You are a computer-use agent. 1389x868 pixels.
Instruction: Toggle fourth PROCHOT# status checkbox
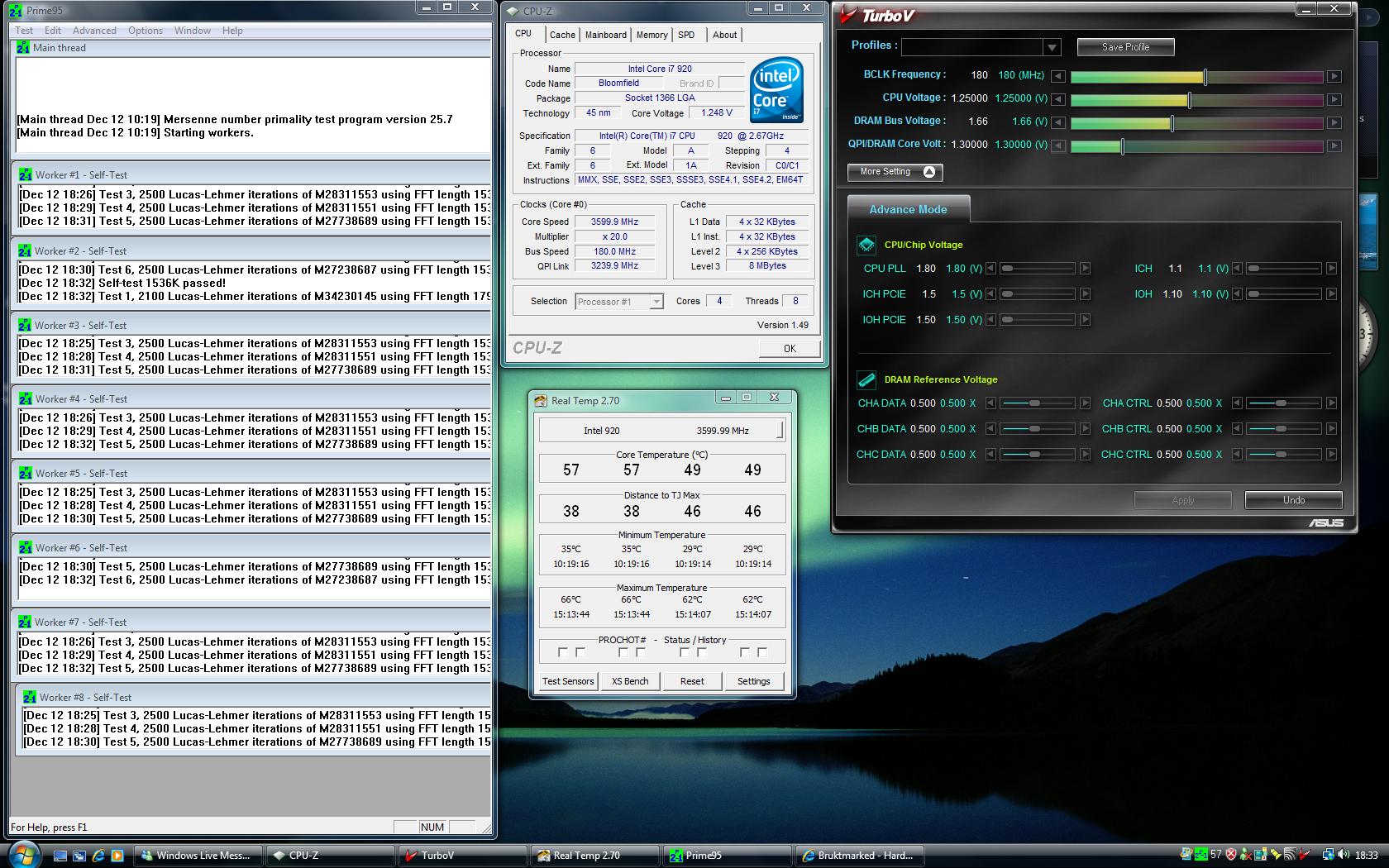(641, 652)
